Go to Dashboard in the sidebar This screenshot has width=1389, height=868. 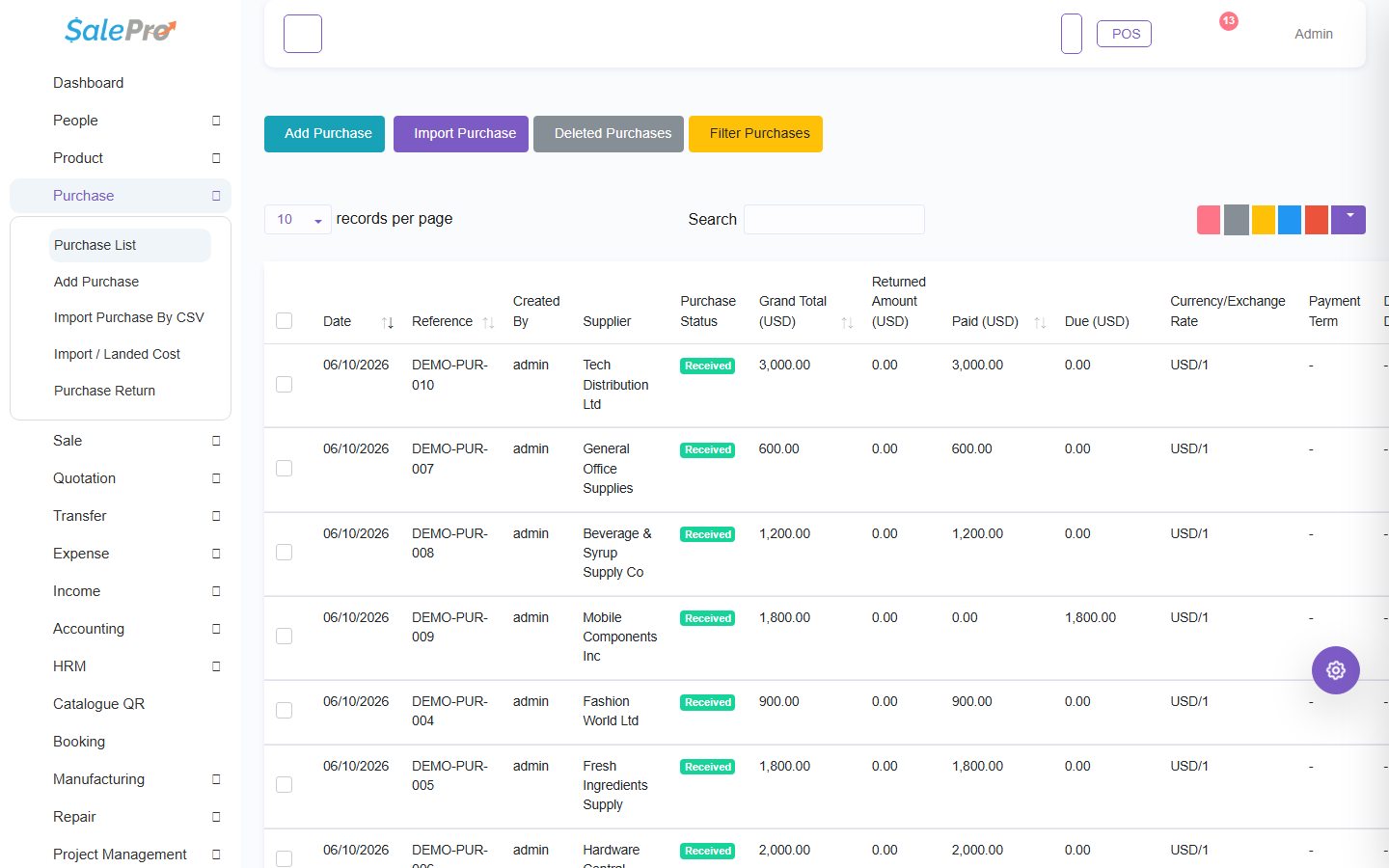(x=89, y=83)
